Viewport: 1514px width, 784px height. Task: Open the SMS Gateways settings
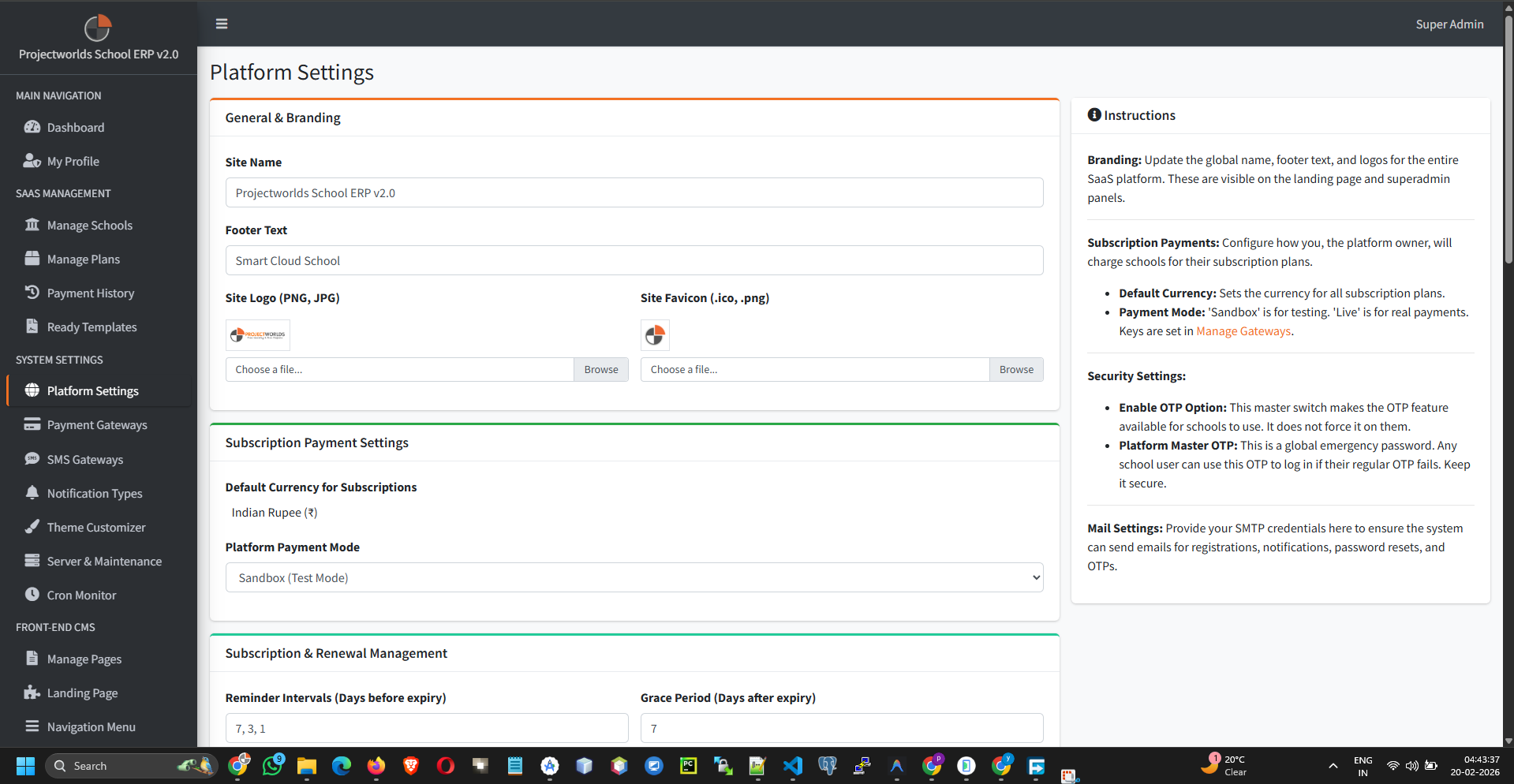tap(84, 459)
